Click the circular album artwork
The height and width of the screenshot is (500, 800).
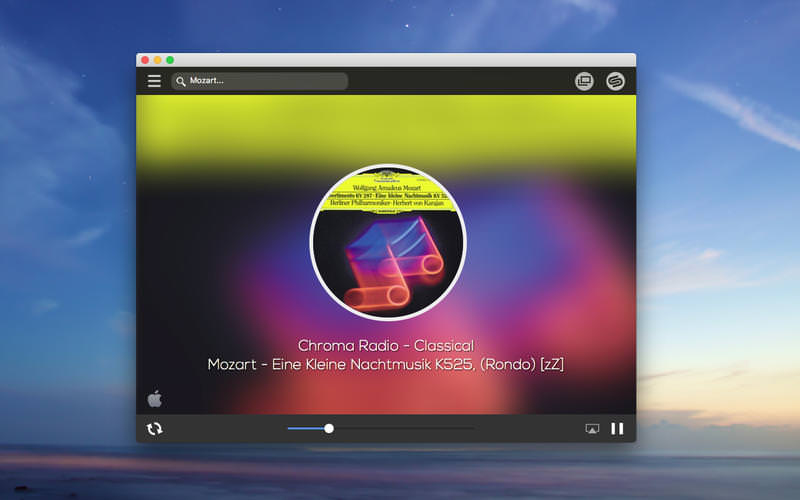pyautogui.click(x=388, y=242)
